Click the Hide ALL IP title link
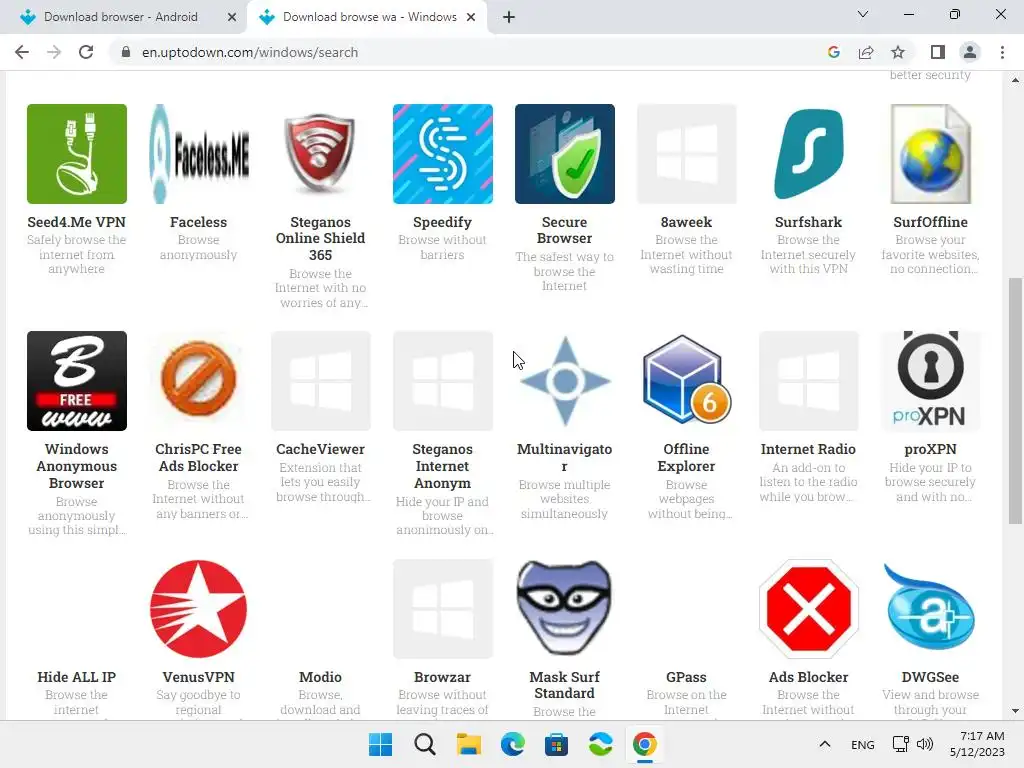The height and width of the screenshot is (768, 1024). pyautogui.click(x=76, y=677)
